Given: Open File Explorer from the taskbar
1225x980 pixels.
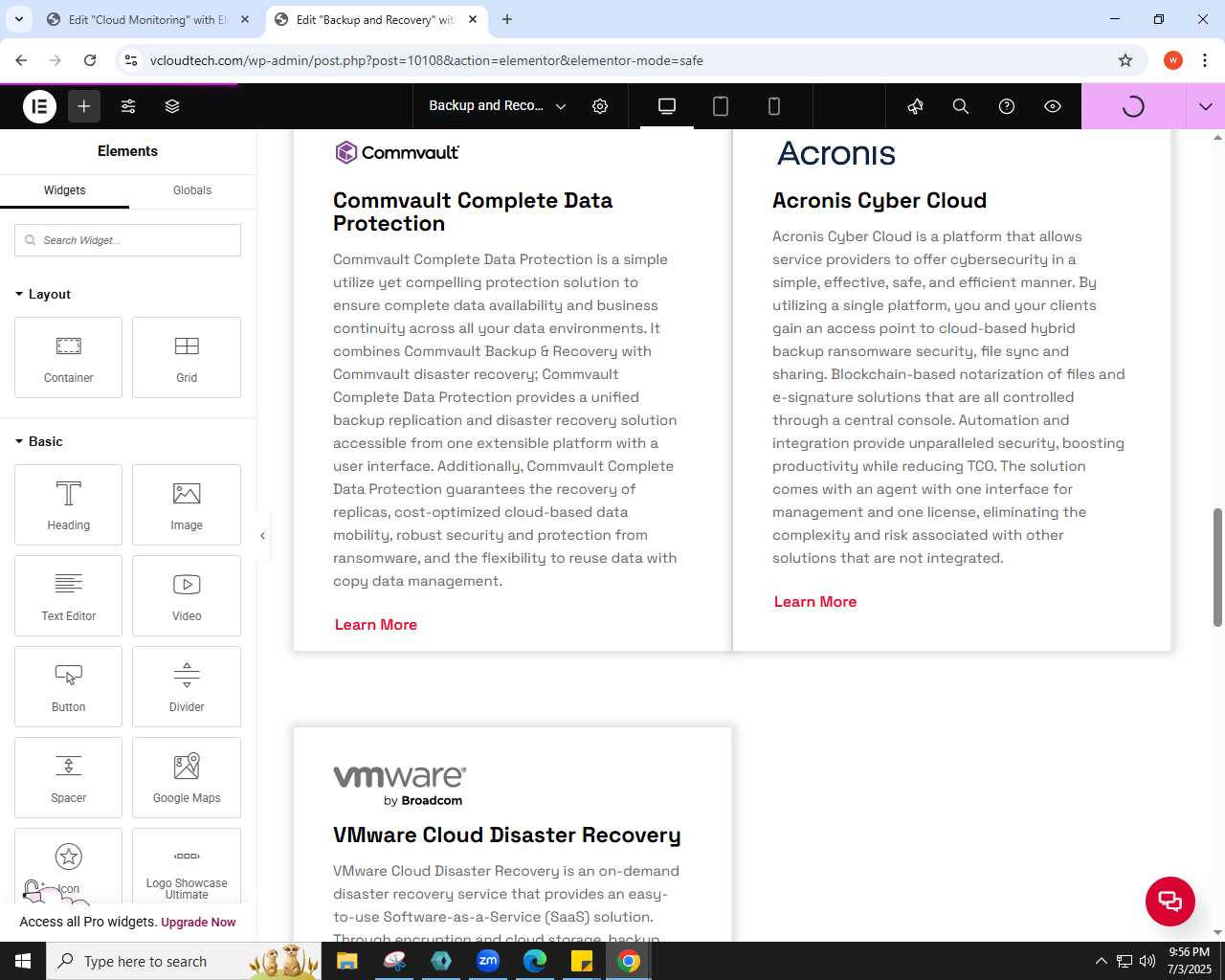Looking at the screenshot, I should (347, 961).
